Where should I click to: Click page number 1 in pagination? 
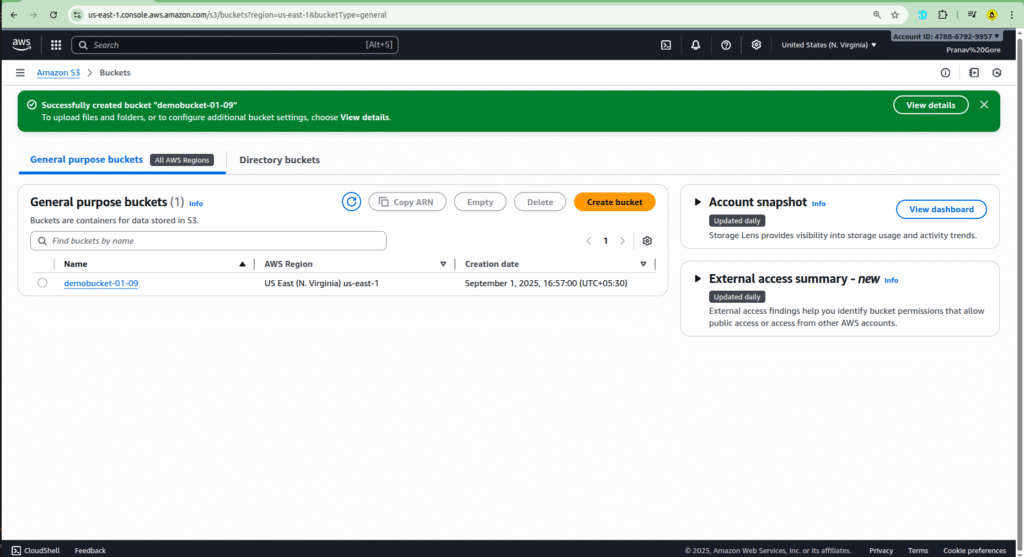(x=605, y=241)
